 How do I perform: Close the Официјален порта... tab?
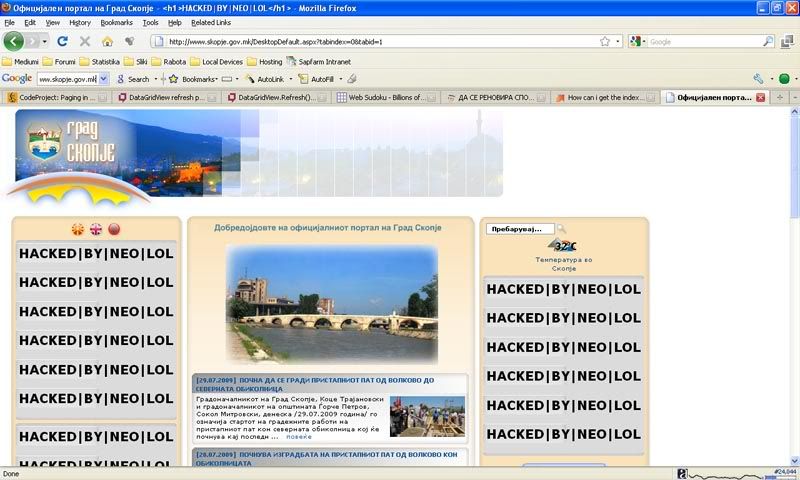pos(761,97)
